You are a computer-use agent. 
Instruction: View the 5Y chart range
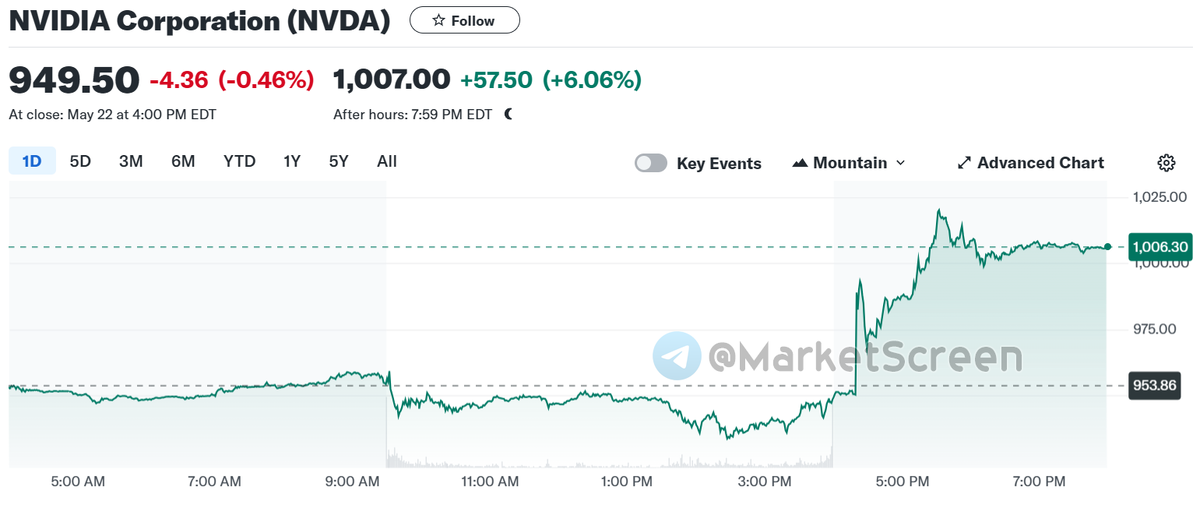click(x=339, y=161)
